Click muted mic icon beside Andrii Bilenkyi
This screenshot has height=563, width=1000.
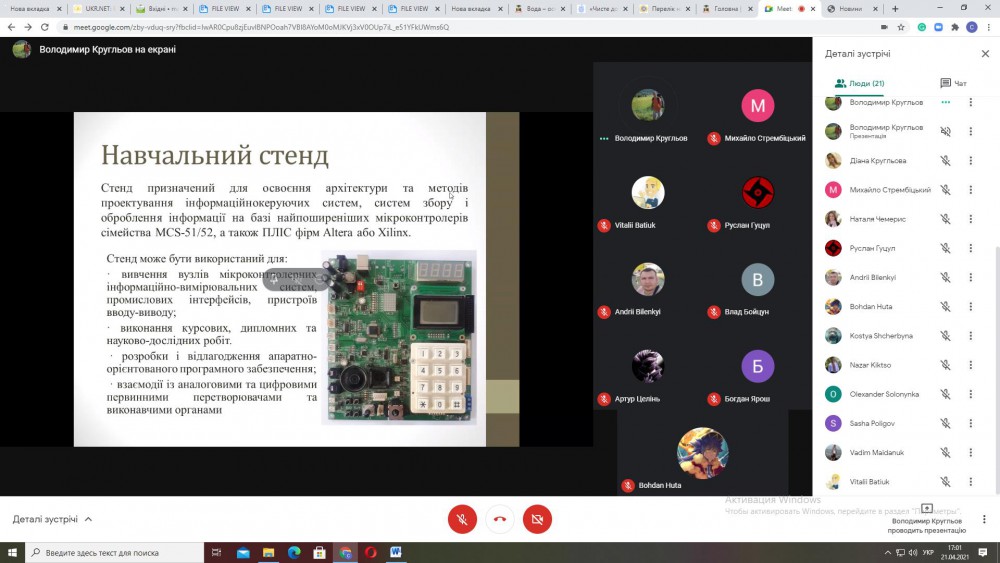[945, 277]
